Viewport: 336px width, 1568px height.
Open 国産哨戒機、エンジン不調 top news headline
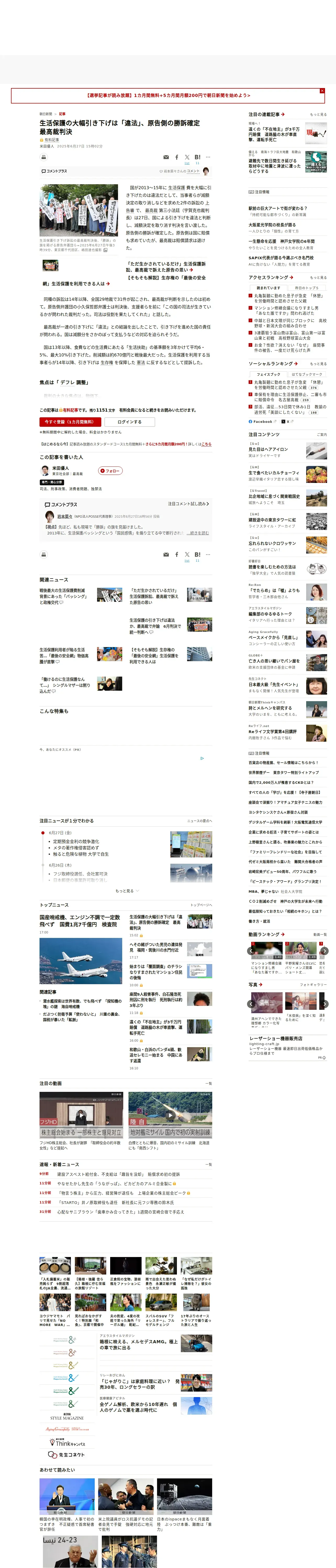pos(80,921)
